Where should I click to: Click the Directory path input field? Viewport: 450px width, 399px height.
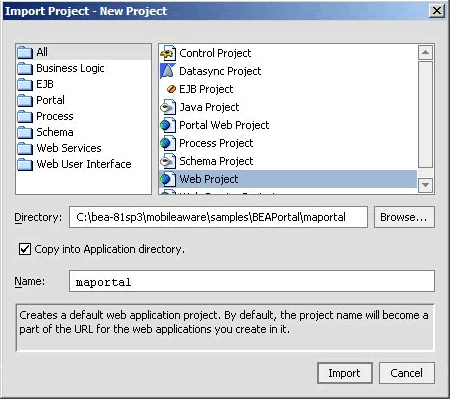(x=218, y=217)
